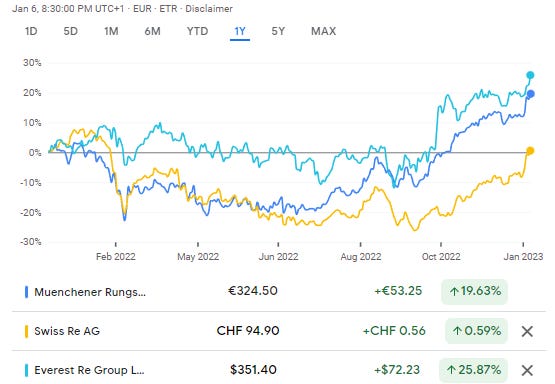The width and height of the screenshot is (555, 384).
Task: Click the Aug 2022 axis label
Action: tap(361, 257)
